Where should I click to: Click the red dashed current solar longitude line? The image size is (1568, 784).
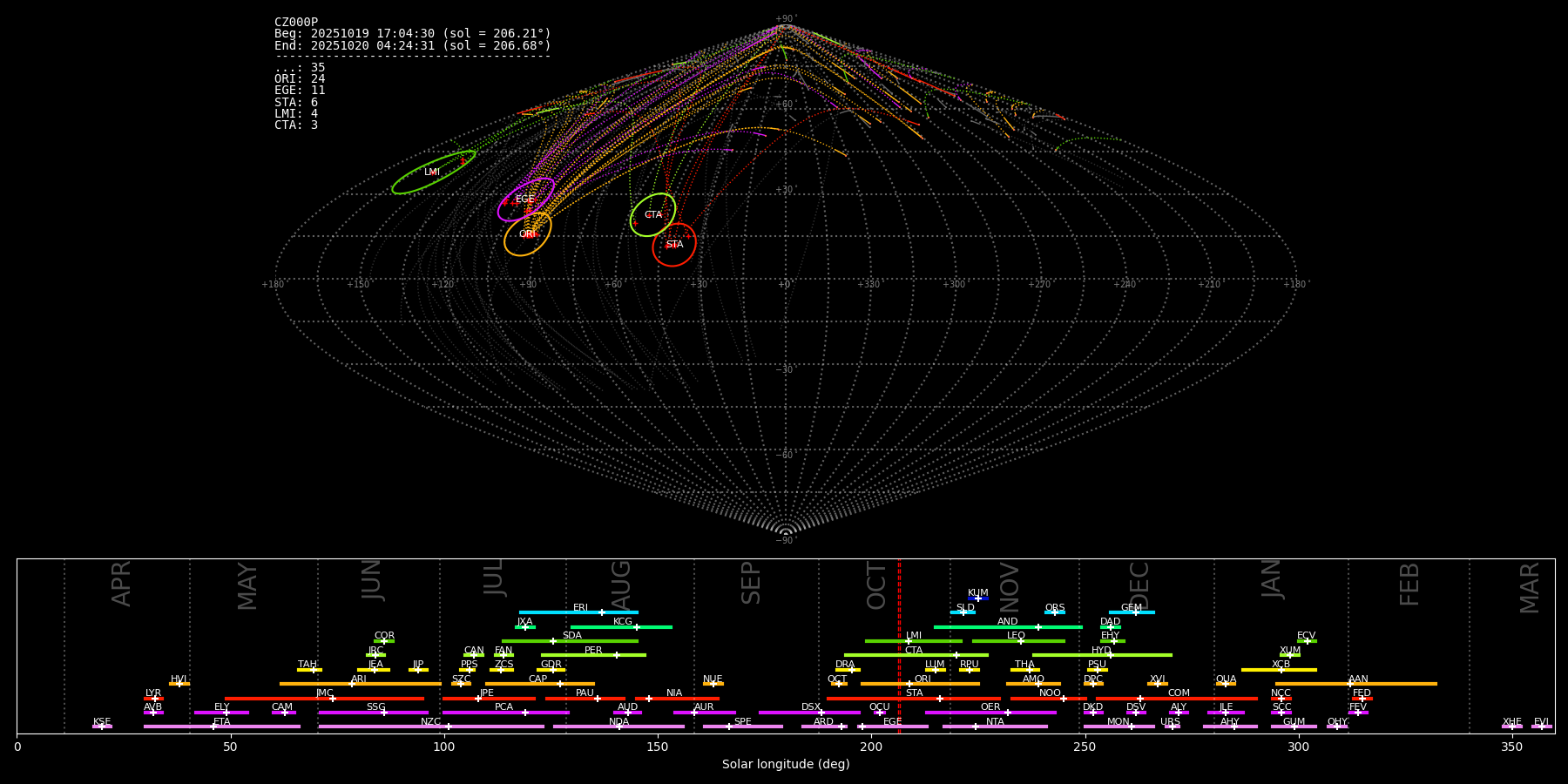pyautogui.click(x=899, y=645)
